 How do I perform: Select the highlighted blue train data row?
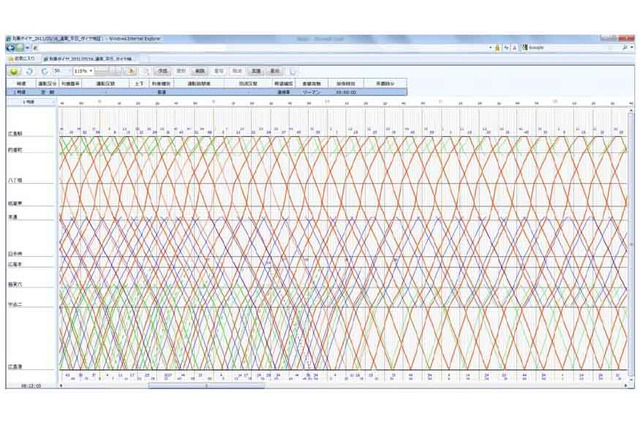(207, 92)
